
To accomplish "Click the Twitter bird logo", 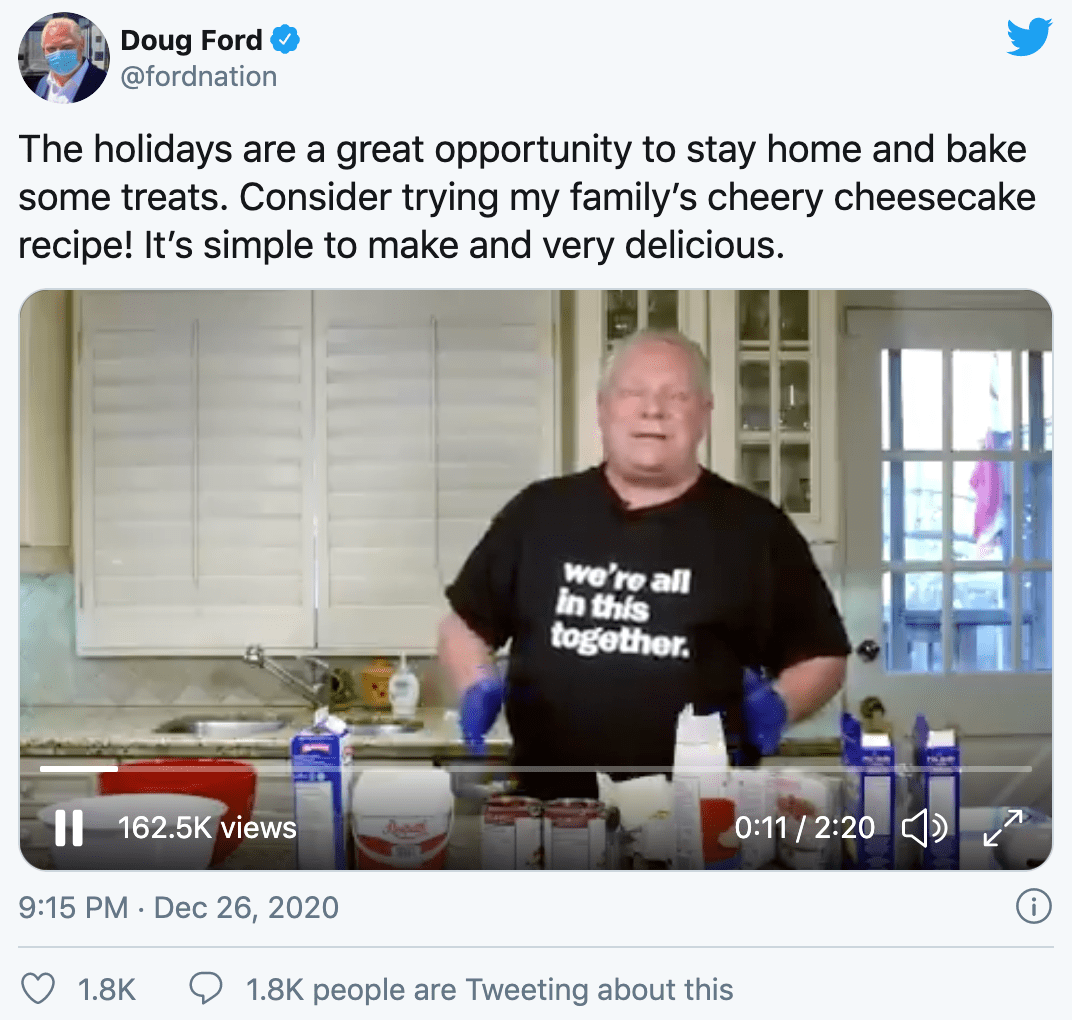I will coord(1029,39).
